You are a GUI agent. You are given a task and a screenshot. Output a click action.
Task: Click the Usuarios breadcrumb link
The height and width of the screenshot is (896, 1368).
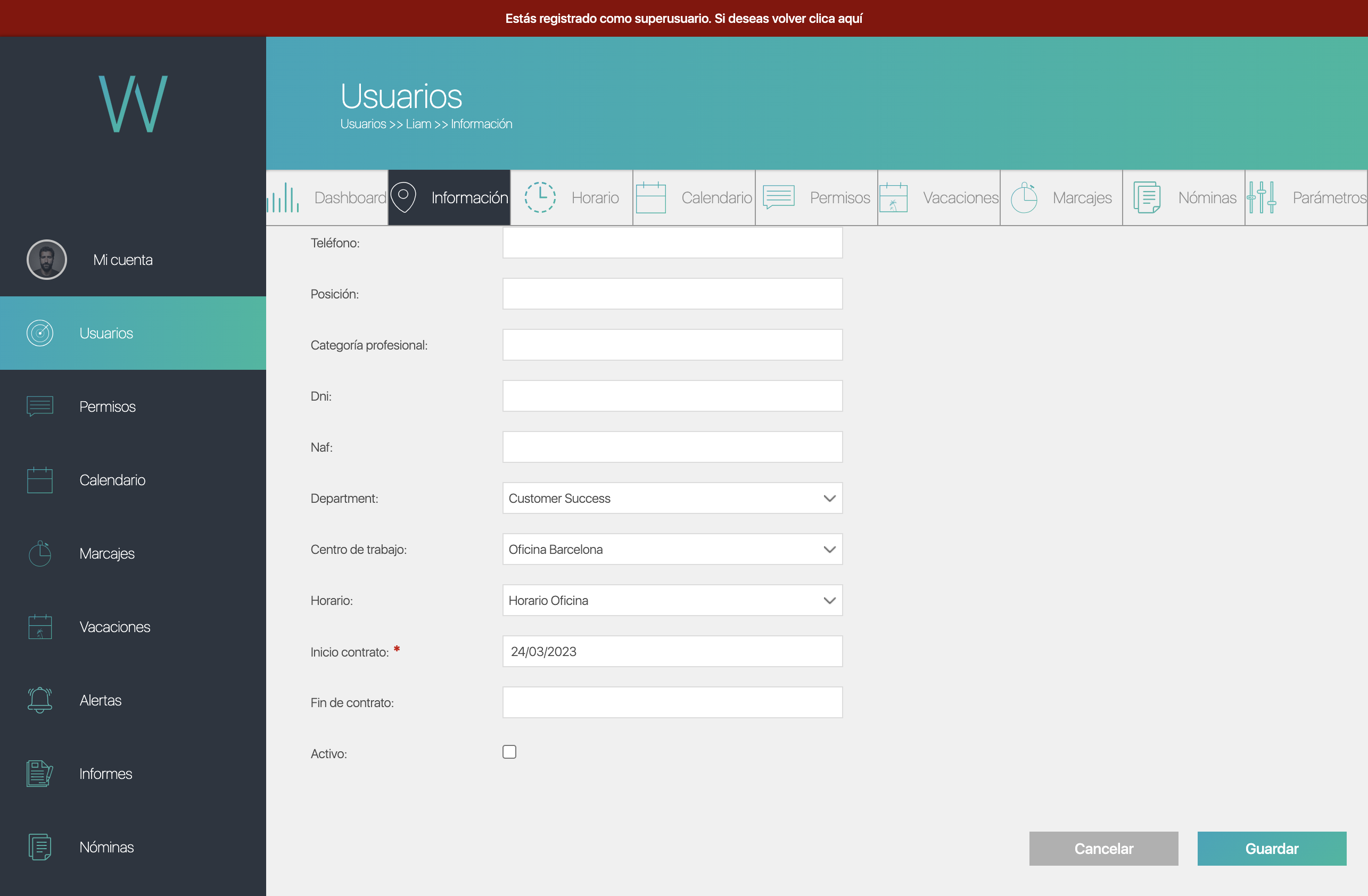pos(362,124)
